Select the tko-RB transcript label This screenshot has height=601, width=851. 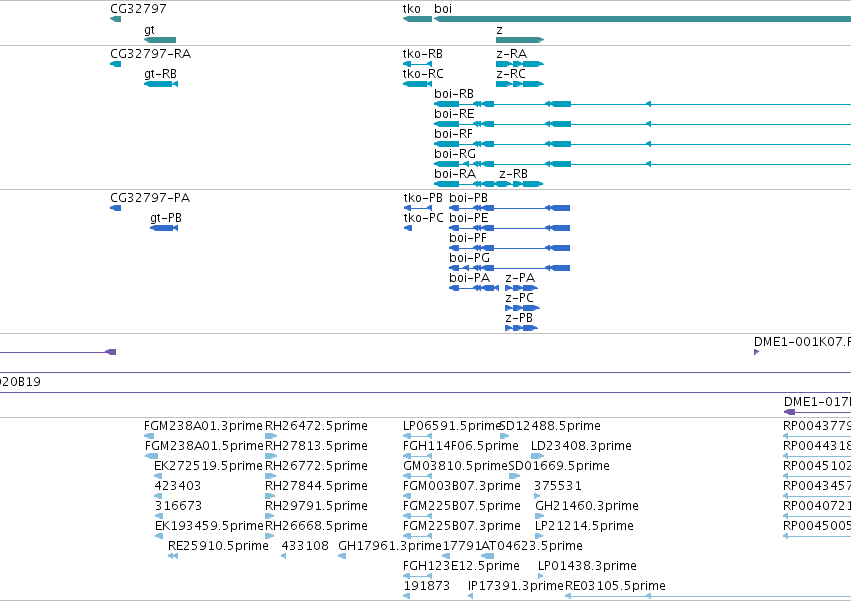[x=423, y=54]
